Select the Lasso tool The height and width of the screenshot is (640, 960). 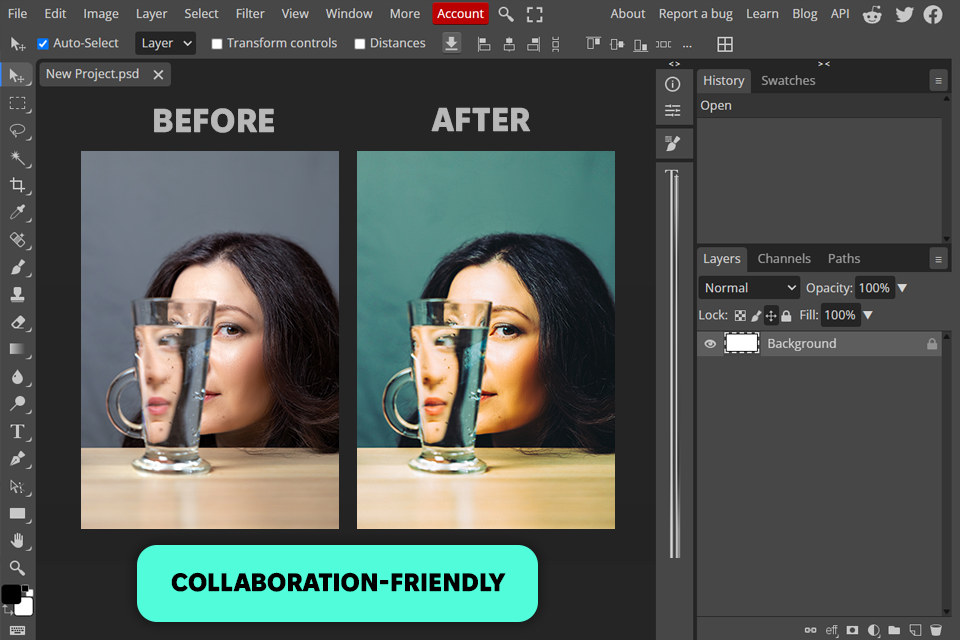click(17, 131)
